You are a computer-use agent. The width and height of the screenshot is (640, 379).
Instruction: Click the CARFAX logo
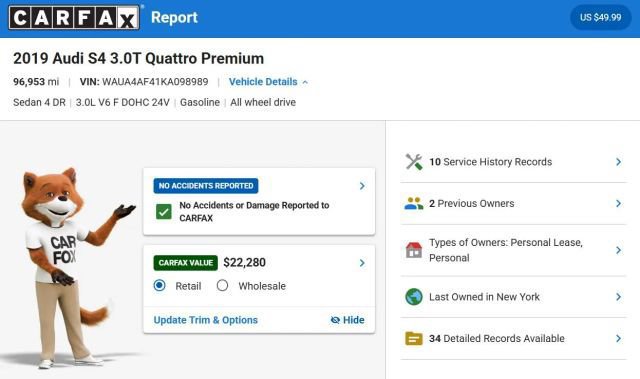[x=74, y=18]
